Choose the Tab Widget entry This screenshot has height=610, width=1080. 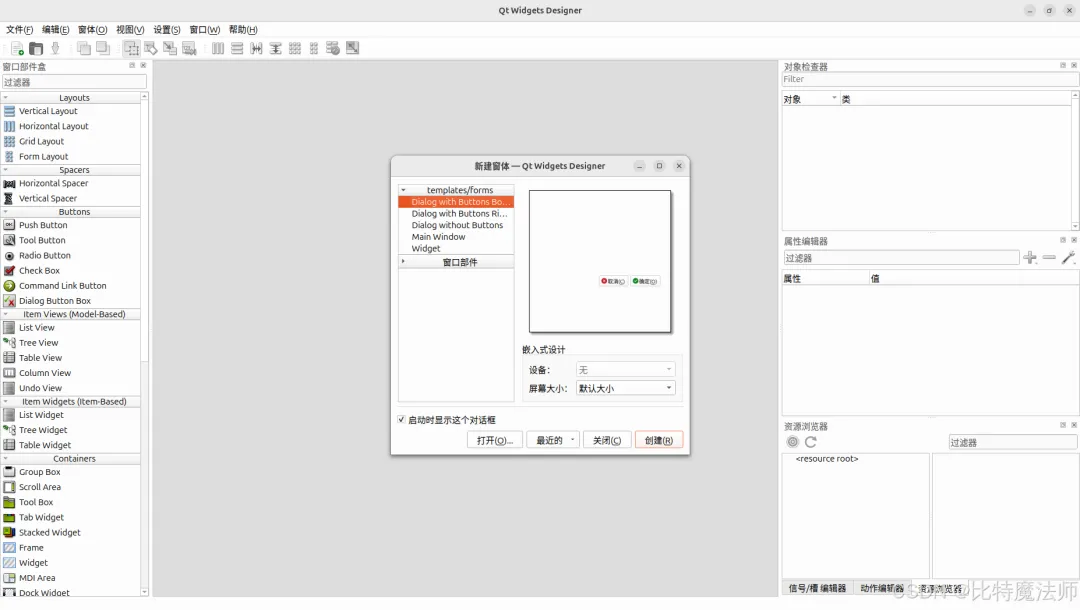[41, 518]
